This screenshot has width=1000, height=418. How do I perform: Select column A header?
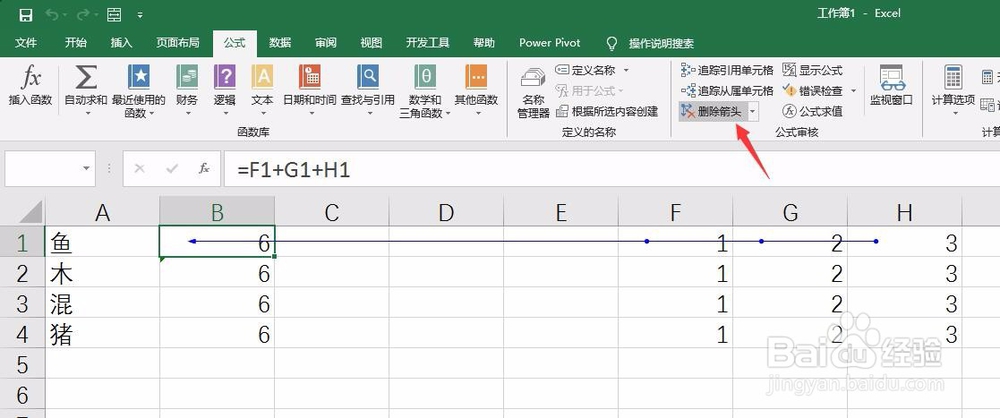102,212
